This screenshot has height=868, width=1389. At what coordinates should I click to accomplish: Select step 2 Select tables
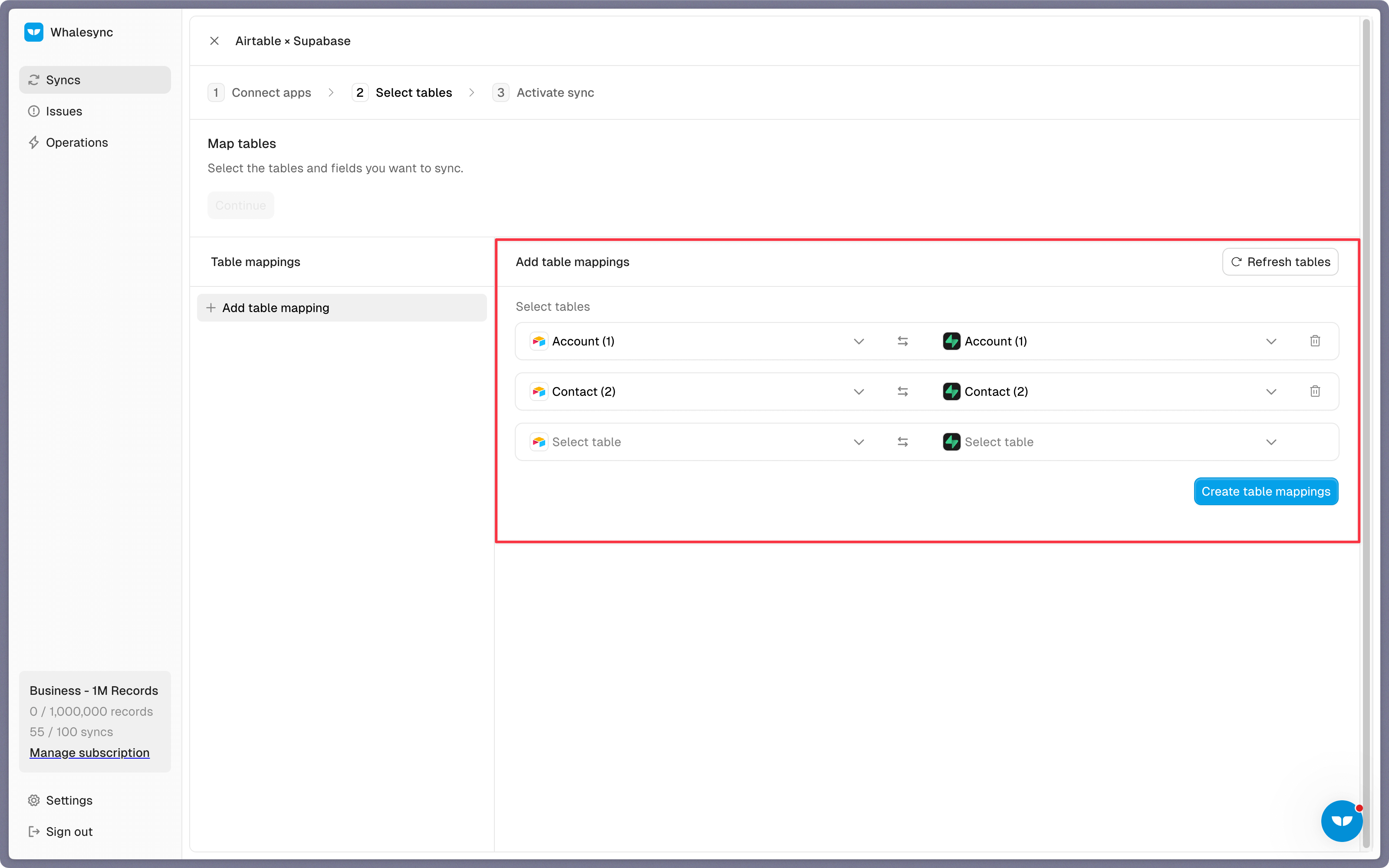coord(402,92)
